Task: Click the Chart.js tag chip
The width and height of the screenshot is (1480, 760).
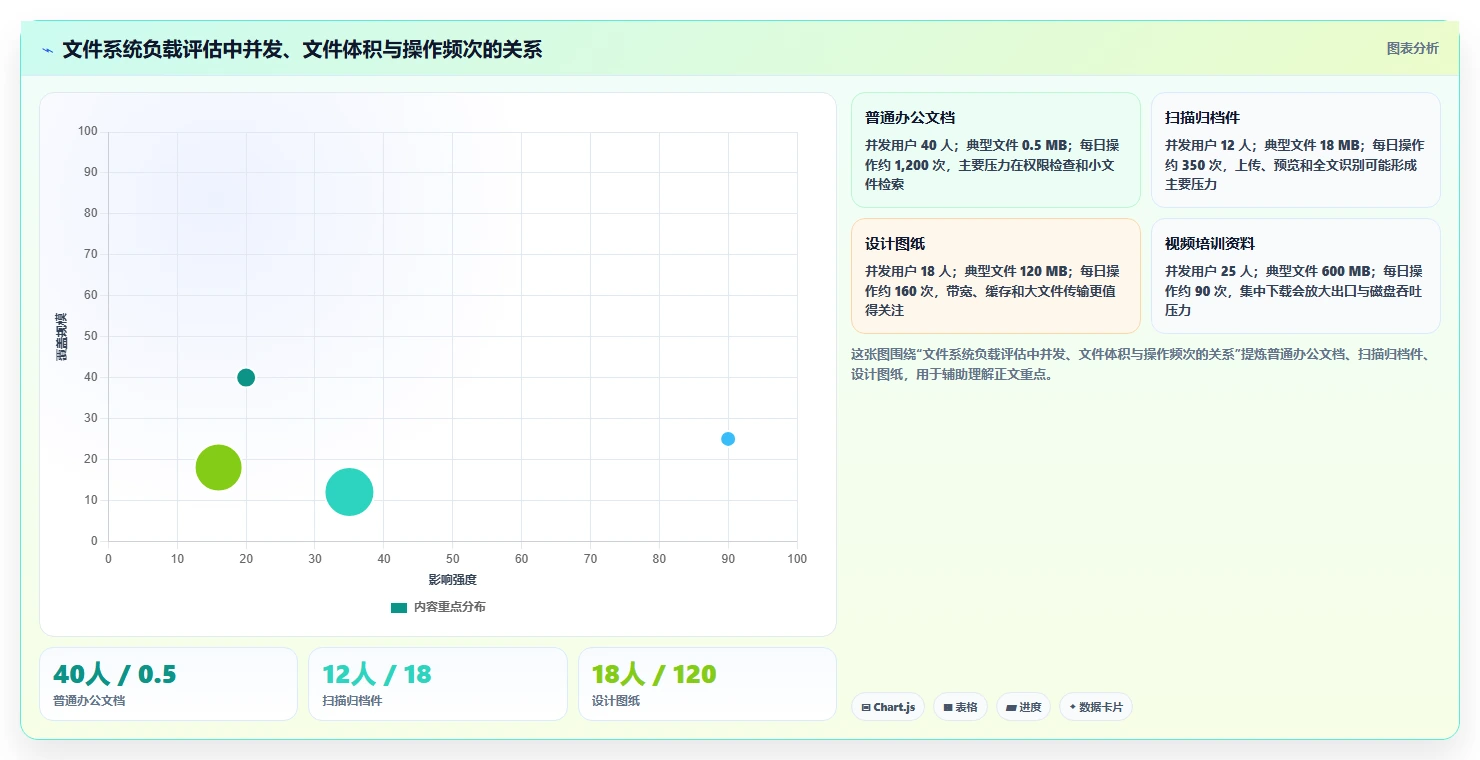Action: click(888, 707)
